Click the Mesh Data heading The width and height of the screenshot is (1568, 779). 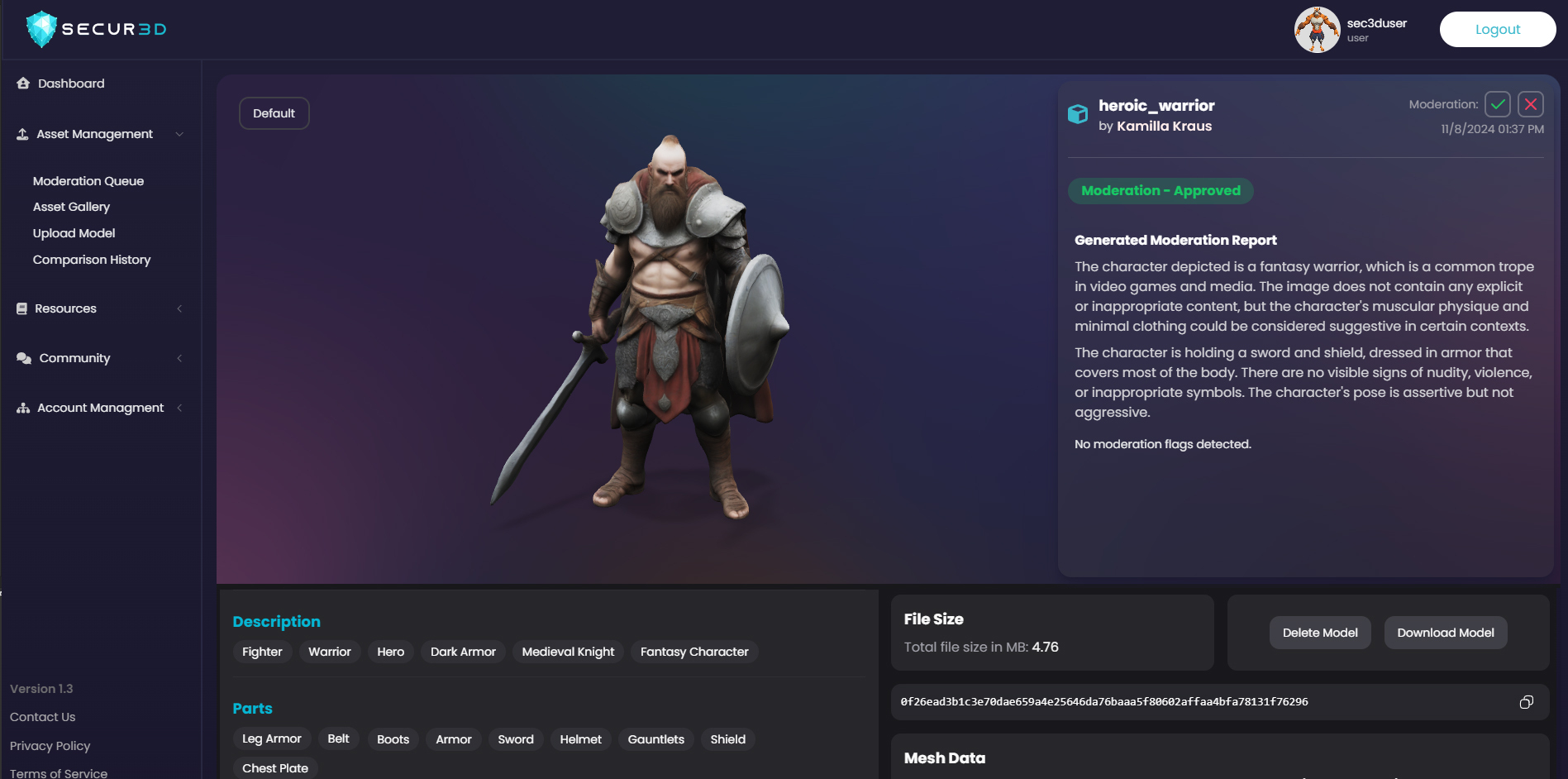pos(945,758)
